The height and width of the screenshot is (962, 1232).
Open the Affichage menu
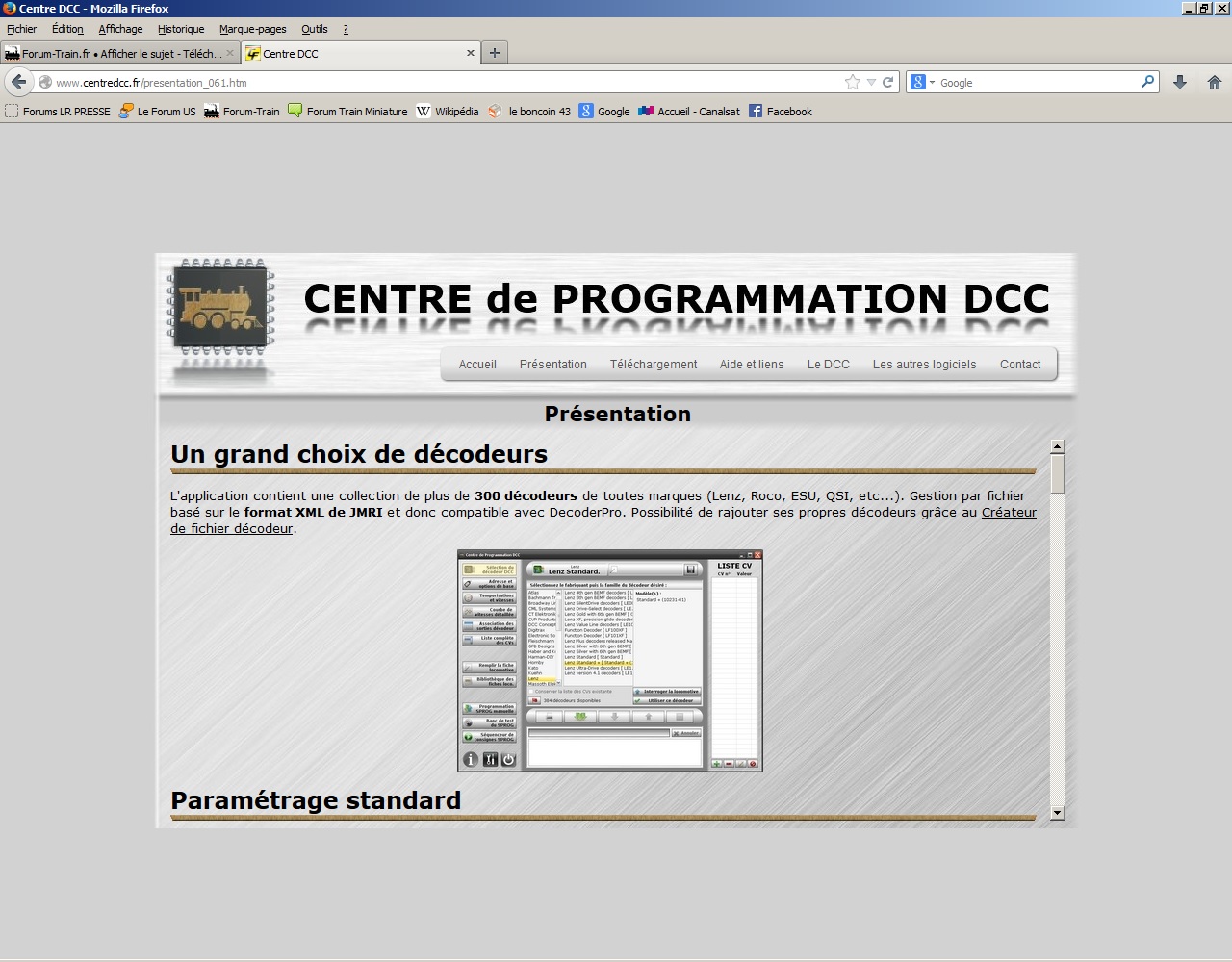[120, 29]
